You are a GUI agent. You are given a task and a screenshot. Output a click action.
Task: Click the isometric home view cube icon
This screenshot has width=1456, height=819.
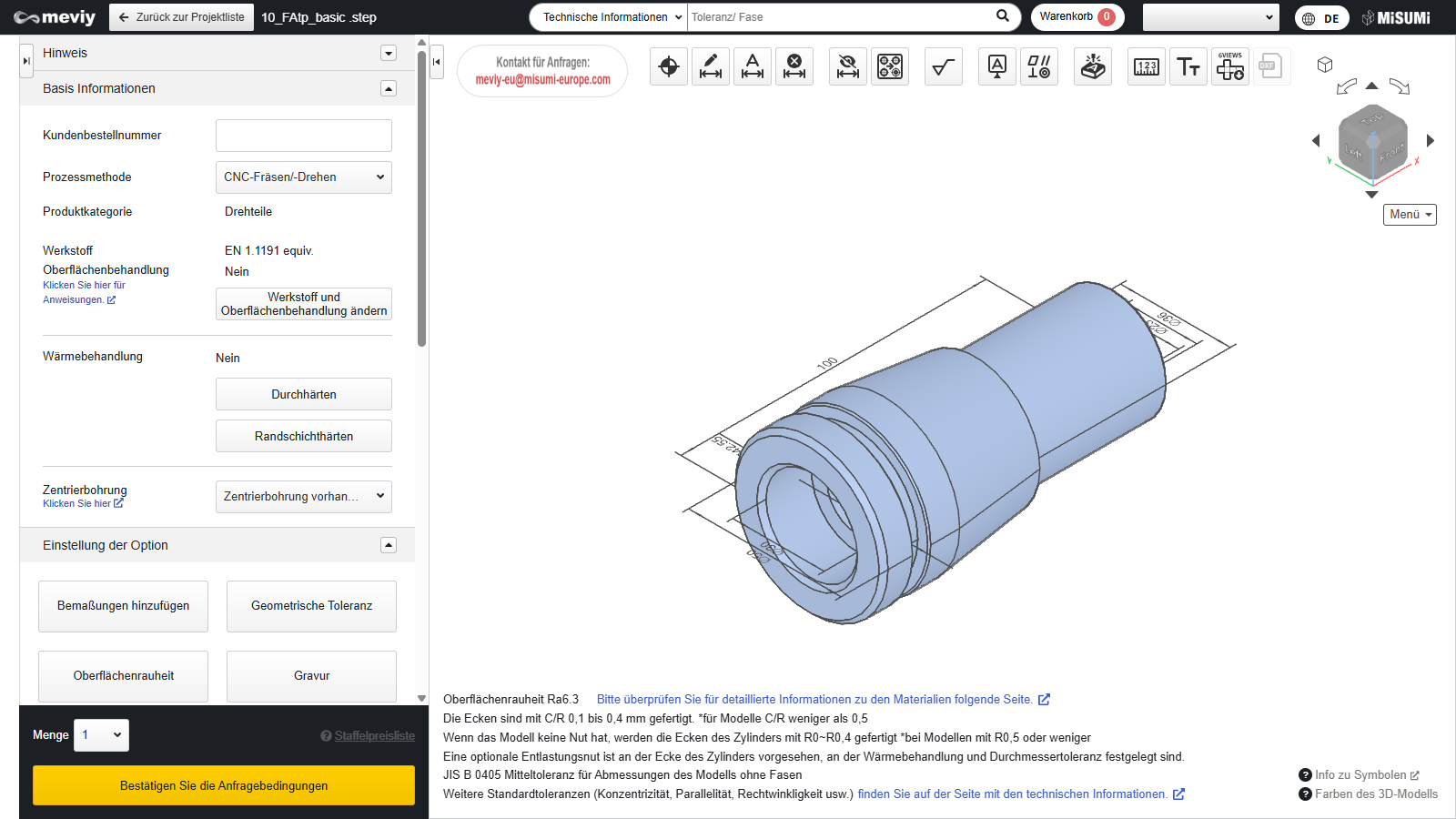1325,65
